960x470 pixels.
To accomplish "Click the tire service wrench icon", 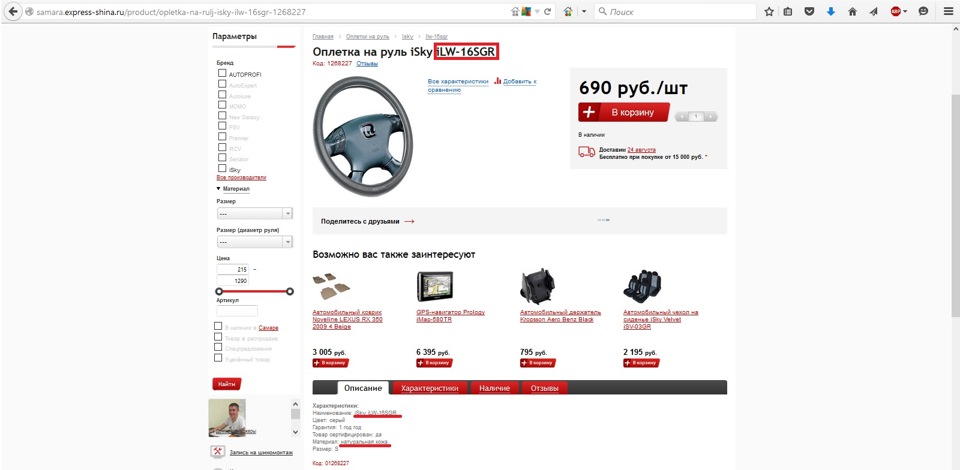I will coord(217,452).
